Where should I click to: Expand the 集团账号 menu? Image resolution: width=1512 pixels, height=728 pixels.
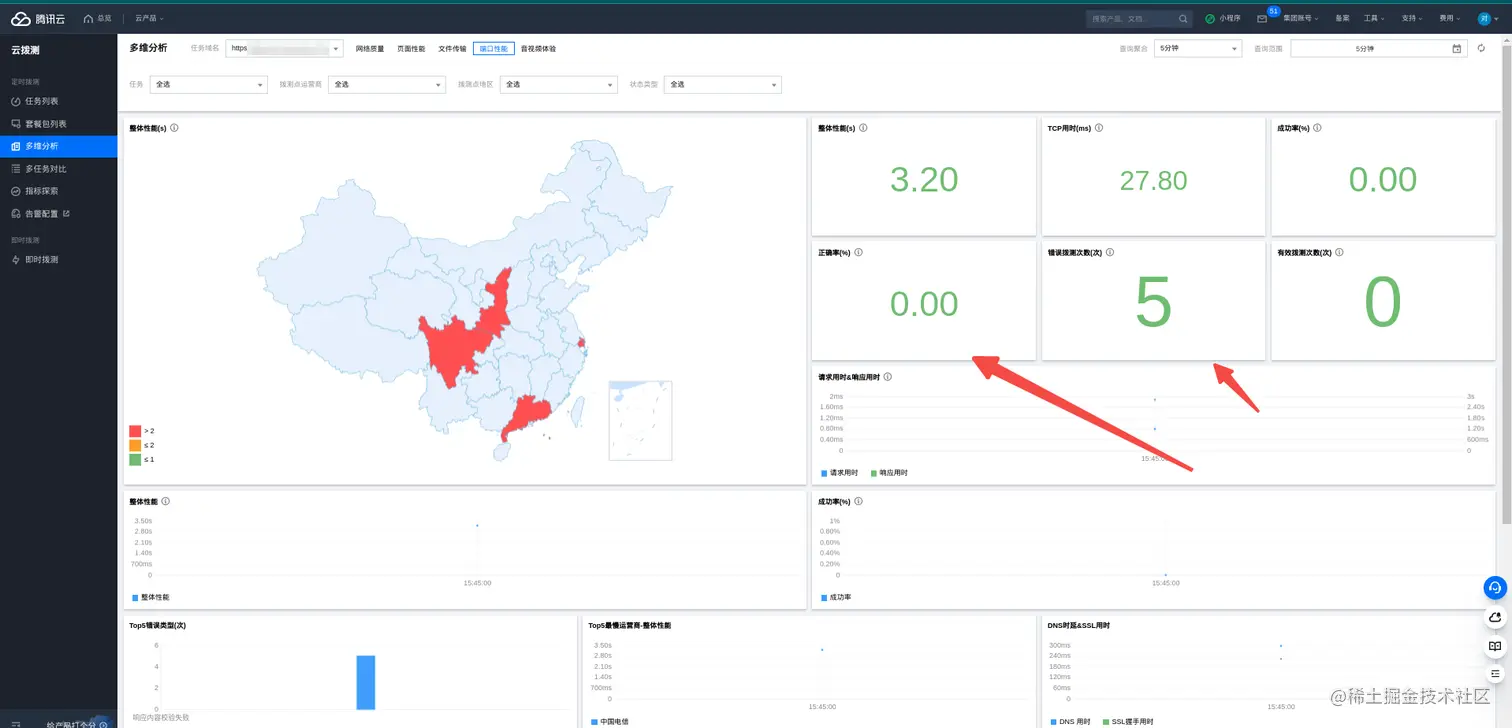1301,18
